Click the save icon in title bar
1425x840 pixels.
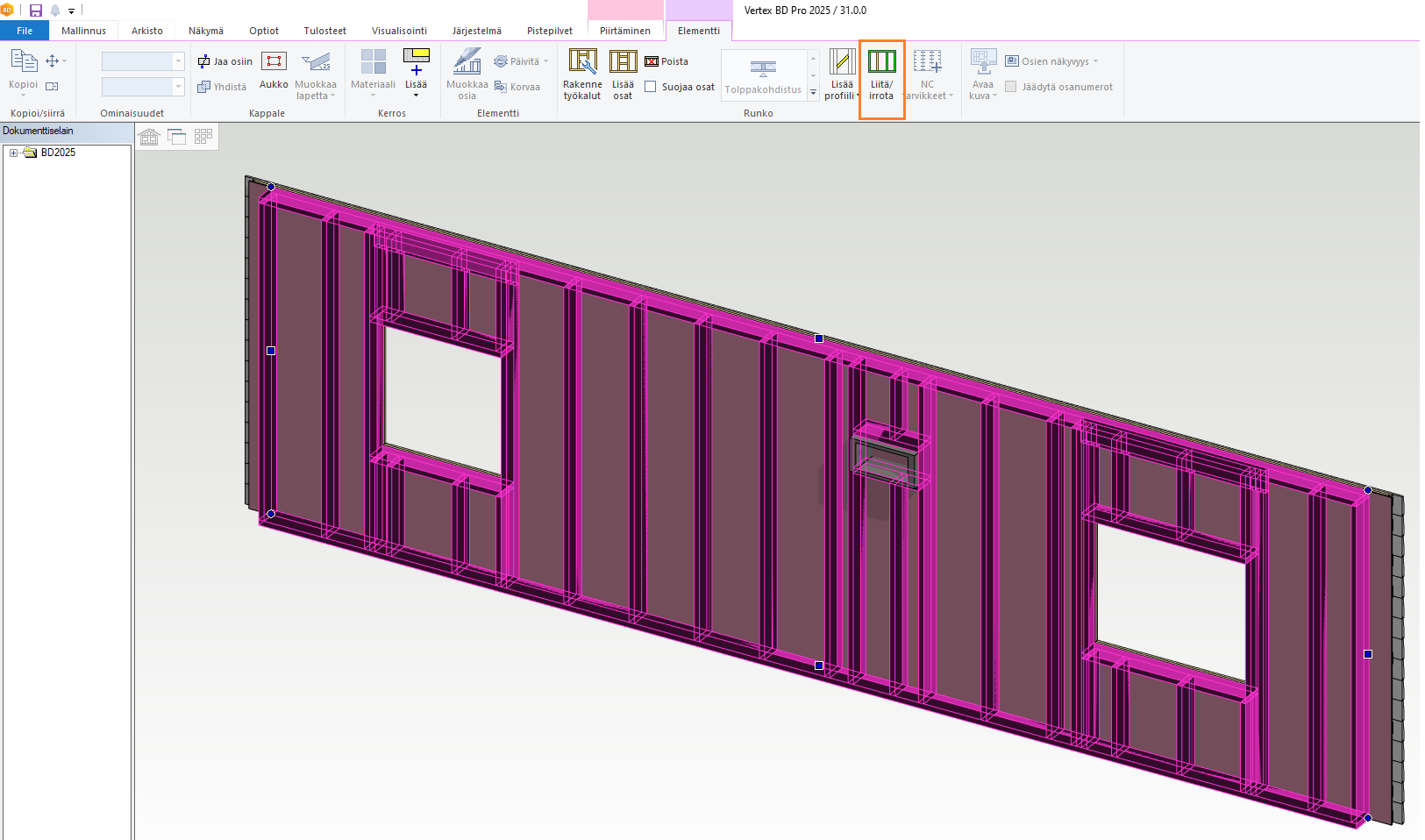tap(36, 11)
